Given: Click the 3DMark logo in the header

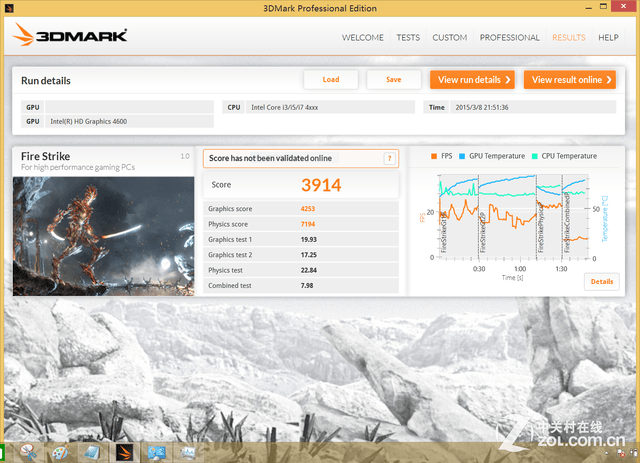Looking at the screenshot, I should [x=70, y=35].
